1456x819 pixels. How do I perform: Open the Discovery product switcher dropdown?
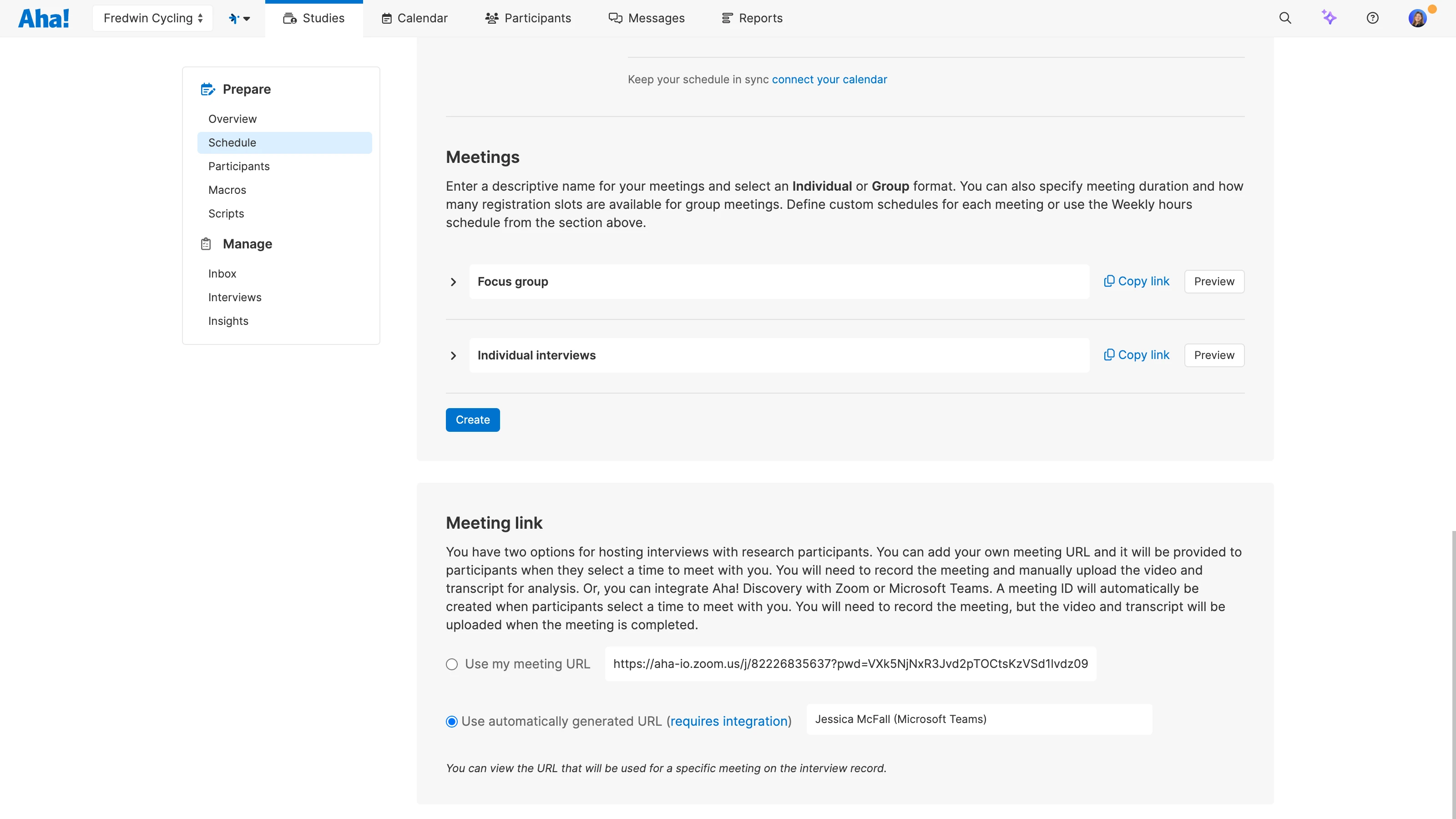tap(239, 18)
